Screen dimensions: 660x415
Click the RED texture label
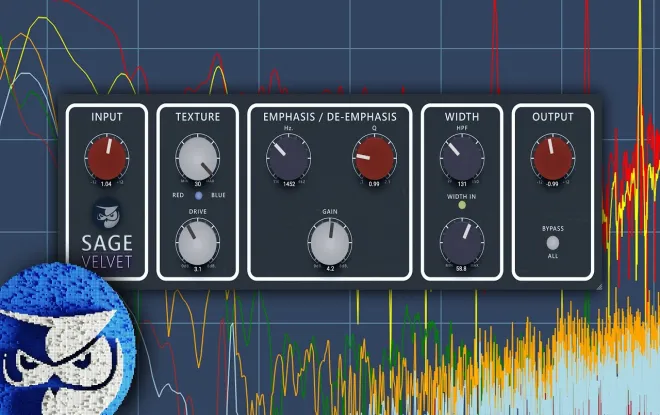(178, 195)
